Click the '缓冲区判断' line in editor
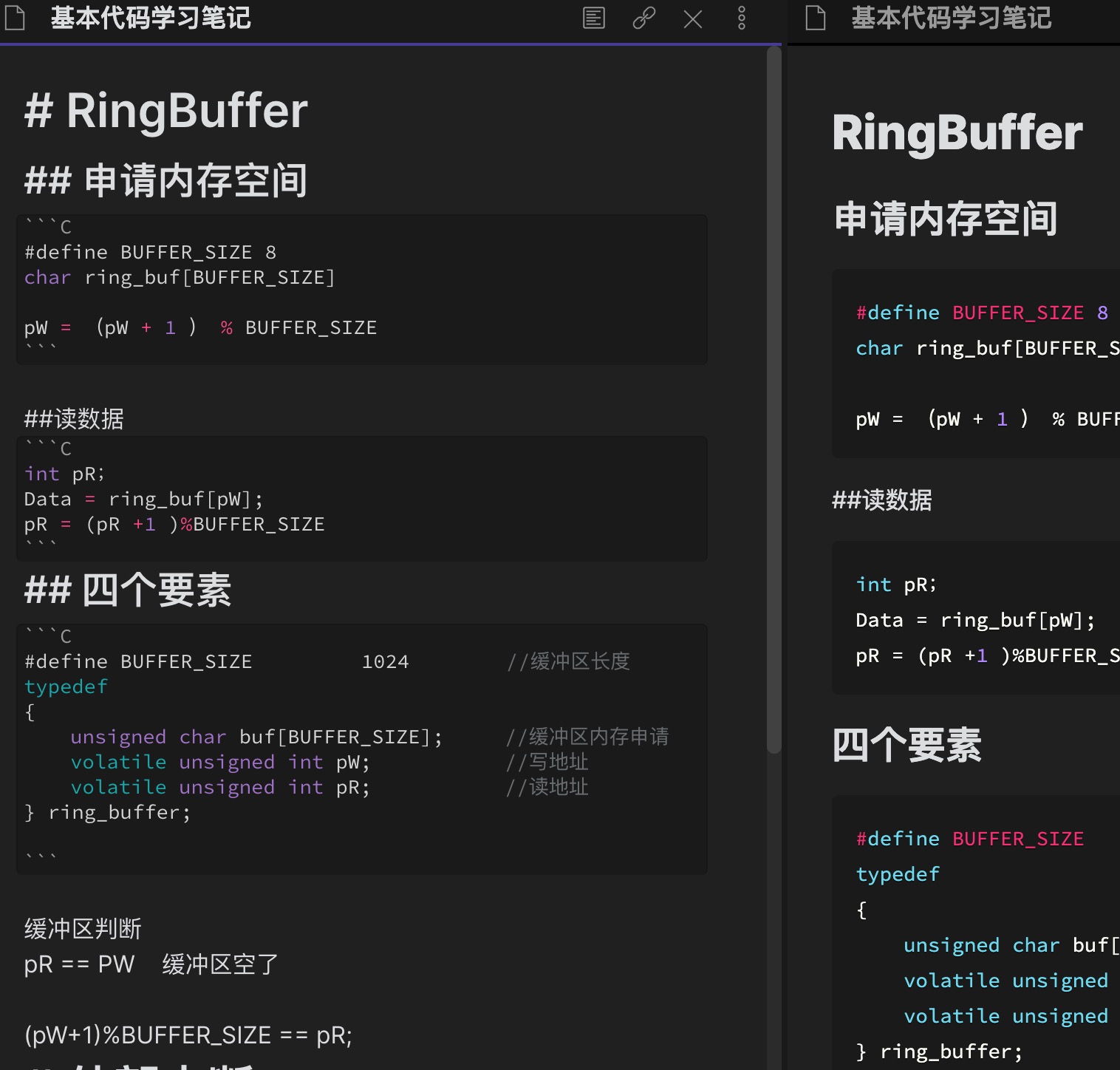The height and width of the screenshot is (1070, 1120). coord(83,929)
